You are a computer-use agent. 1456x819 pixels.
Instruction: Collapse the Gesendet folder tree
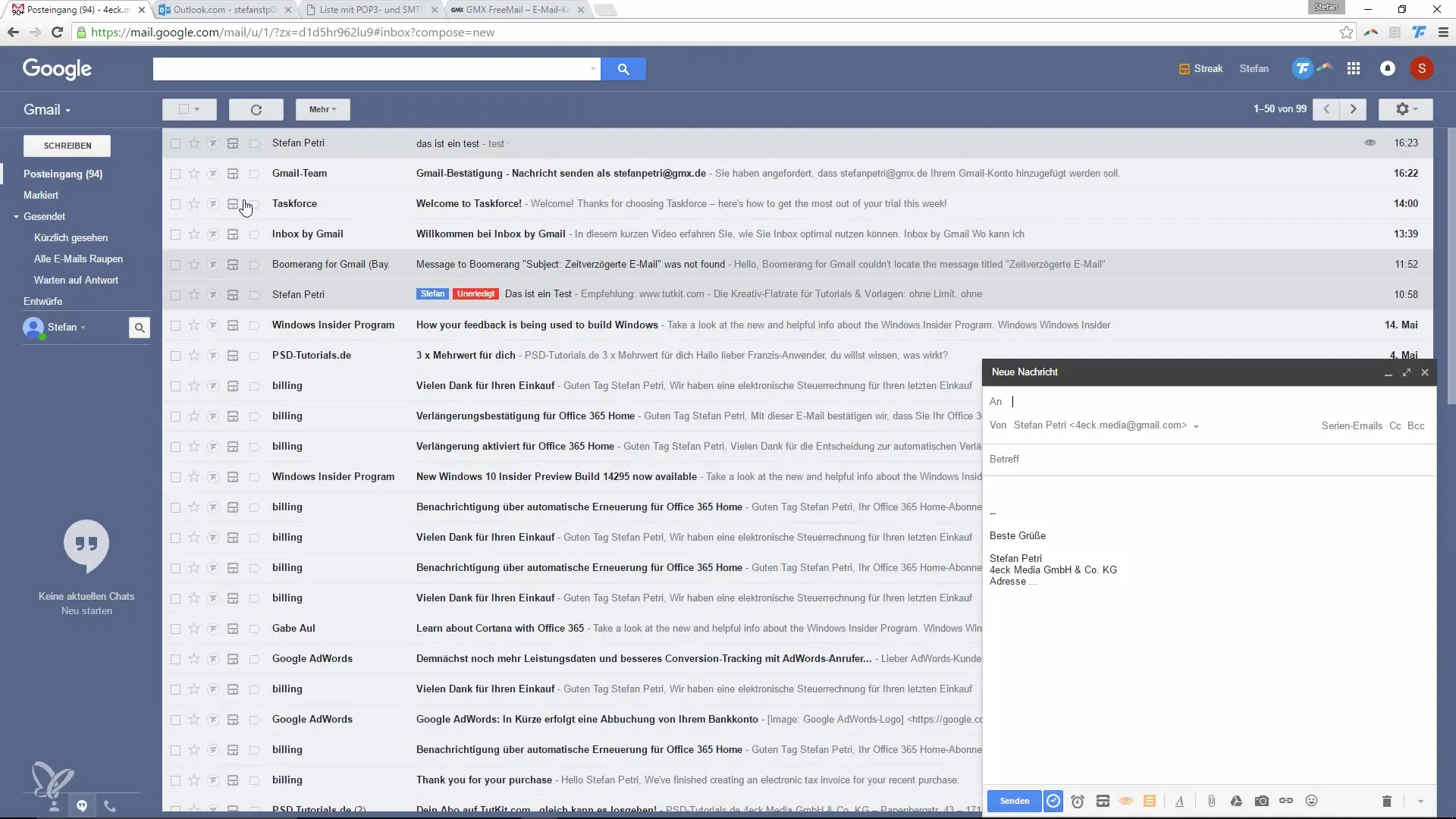[16, 217]
